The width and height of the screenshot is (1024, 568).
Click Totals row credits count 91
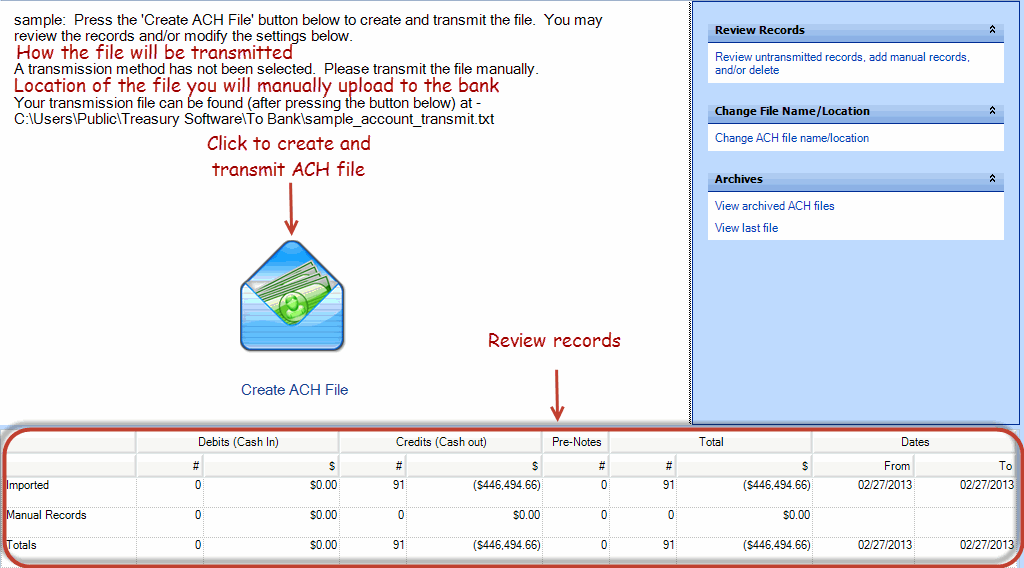coord(398,545)
